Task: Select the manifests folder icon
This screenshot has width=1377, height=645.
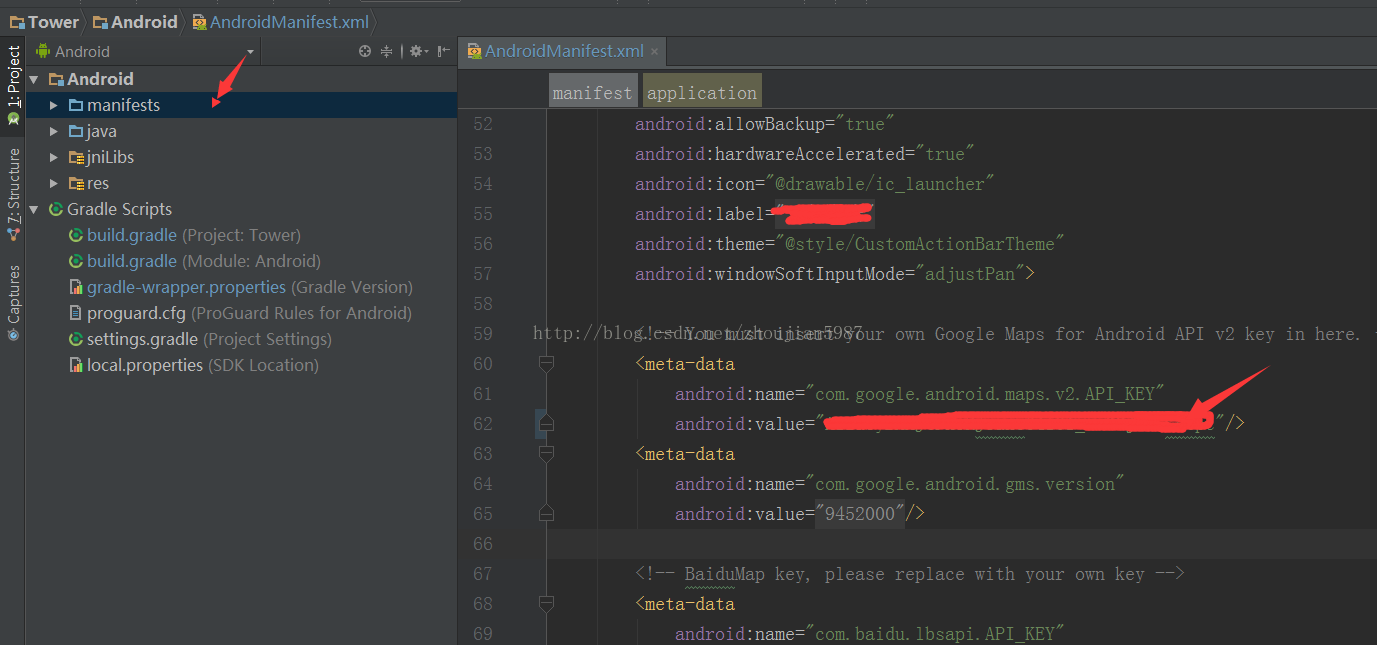Action: (x=76, y=105)
